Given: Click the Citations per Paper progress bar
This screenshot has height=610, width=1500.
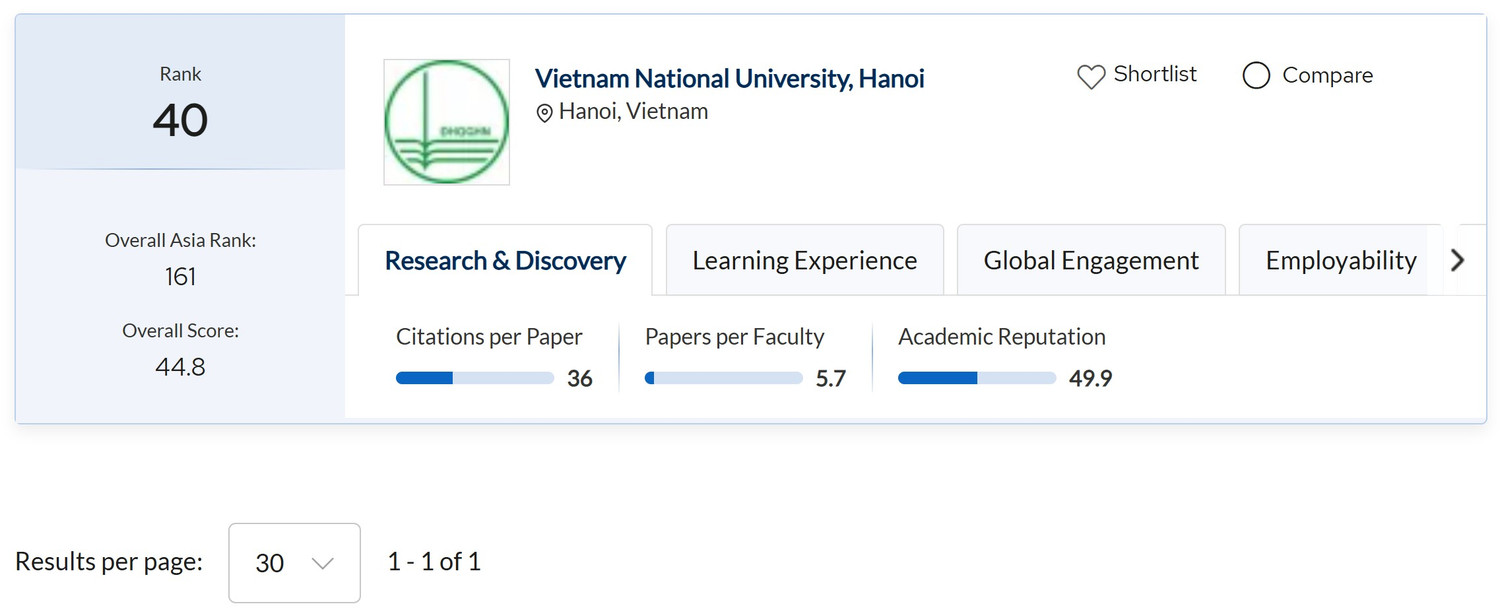Looking at the screenshot, I should pos(475,378).
